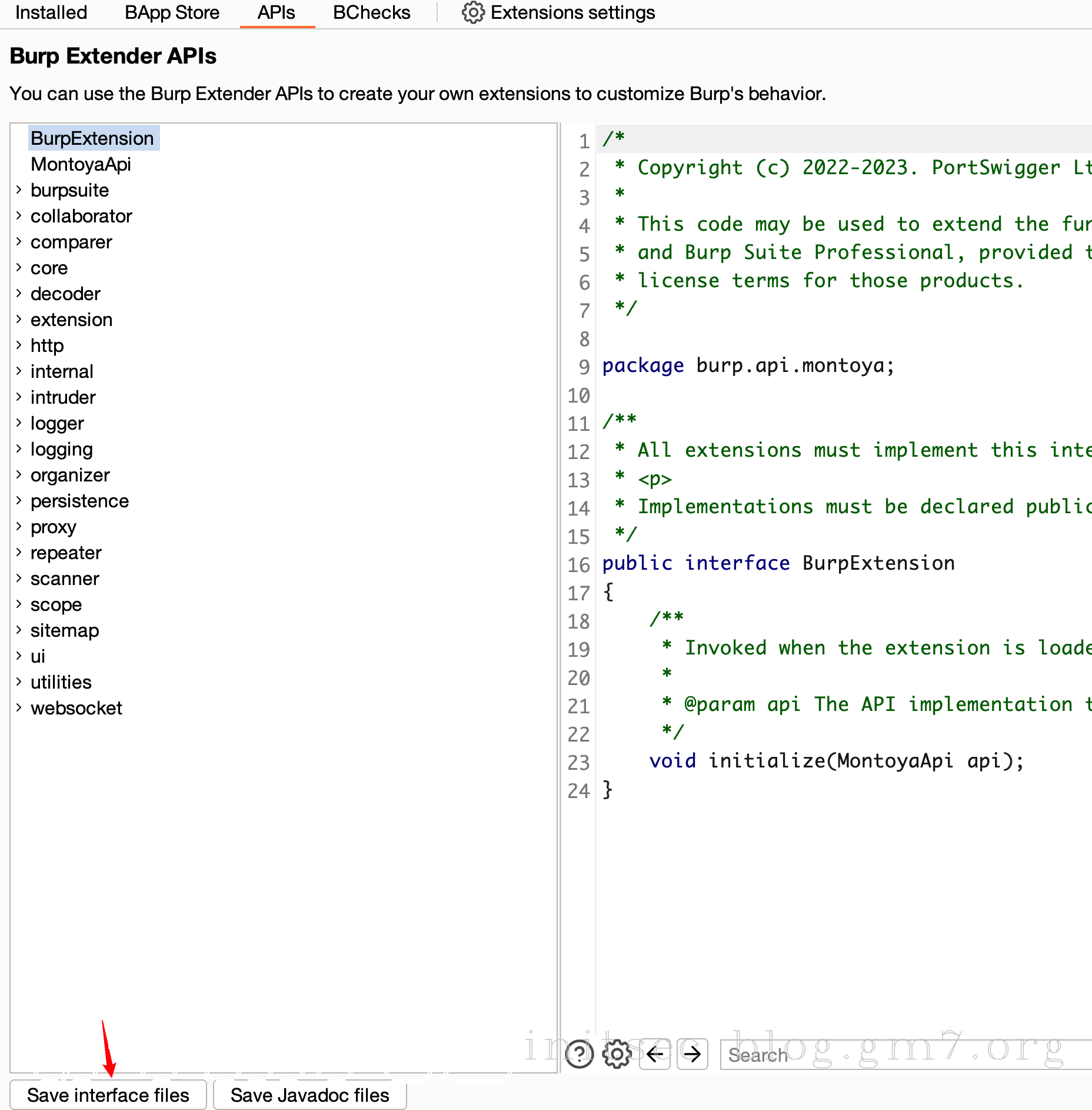Select BurpExtension in the API tree
Viewport: 1092px width, 1110px height.
pyautogui.click(x=92, y=138)
